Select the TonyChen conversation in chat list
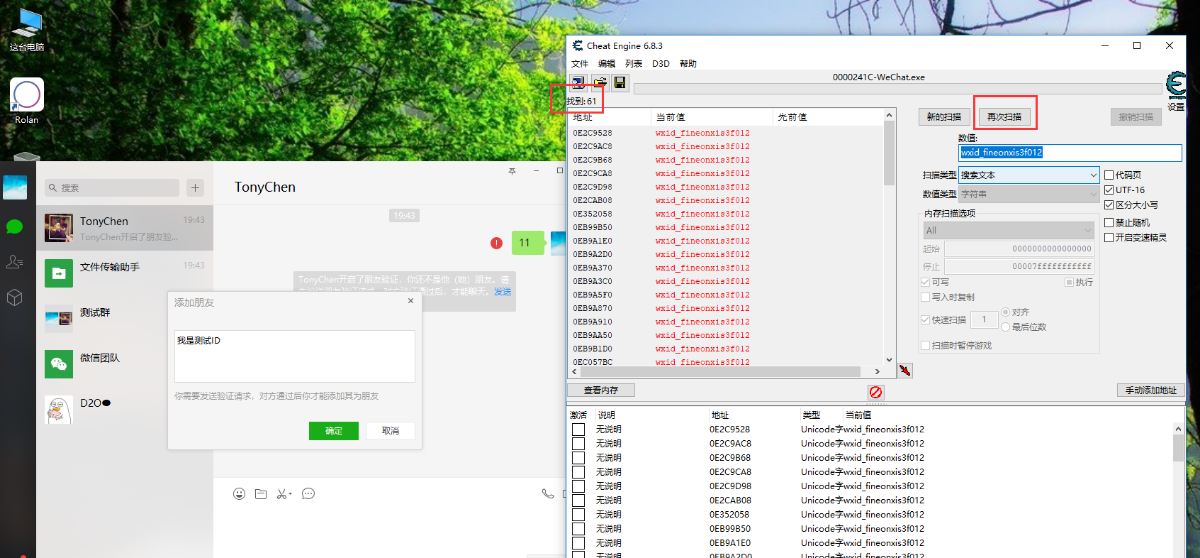This screenshot has height=558, width=1200. coord(125,227)
